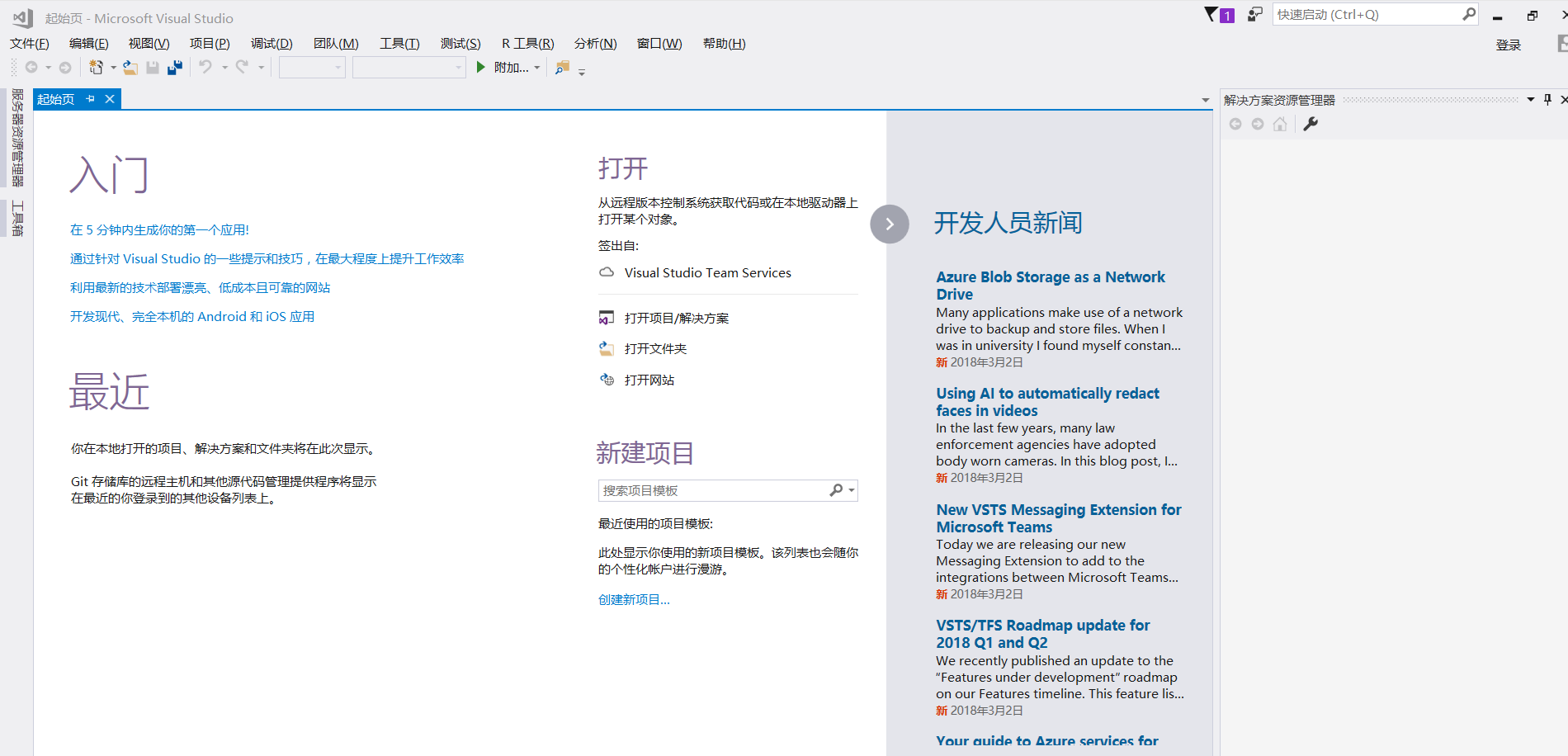Click the Save All icon

tap(174, 68)
